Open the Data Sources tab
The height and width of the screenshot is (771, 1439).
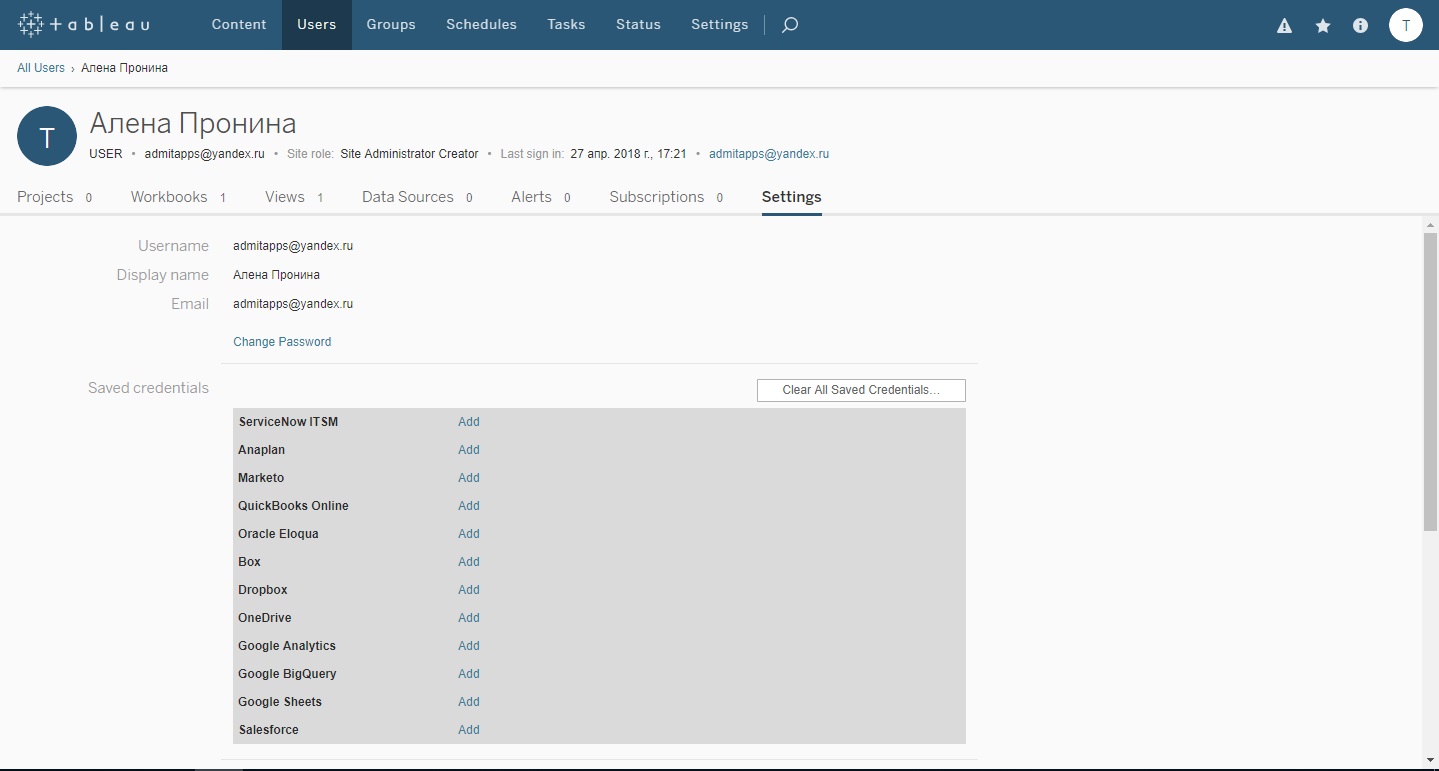point(407,197)
